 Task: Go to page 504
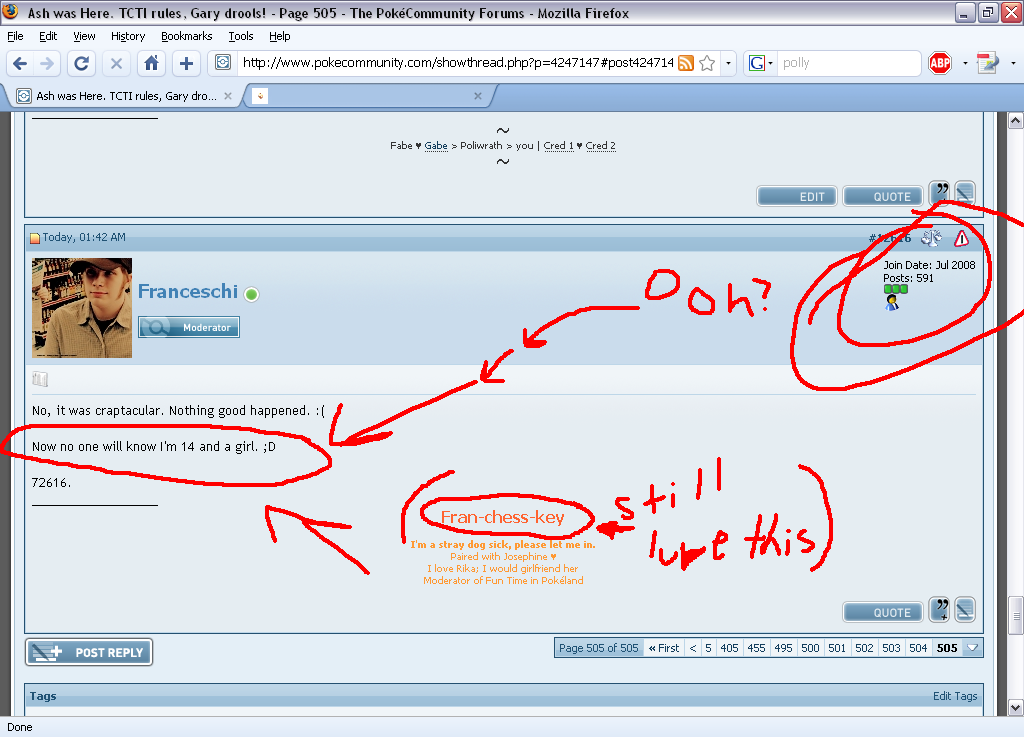pyautogui.click(x=918, y=648)
